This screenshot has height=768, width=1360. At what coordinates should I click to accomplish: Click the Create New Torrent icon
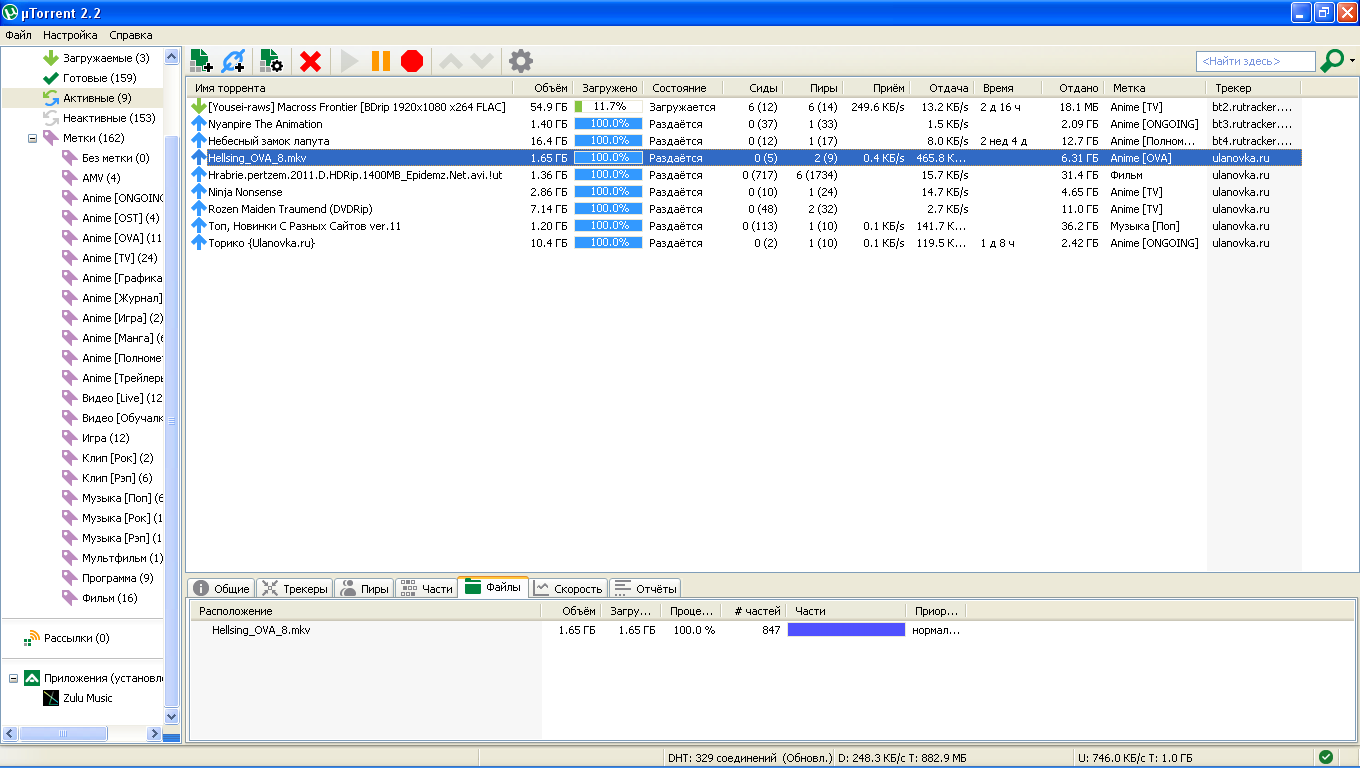pyautogui.click(x=271, y=61)
